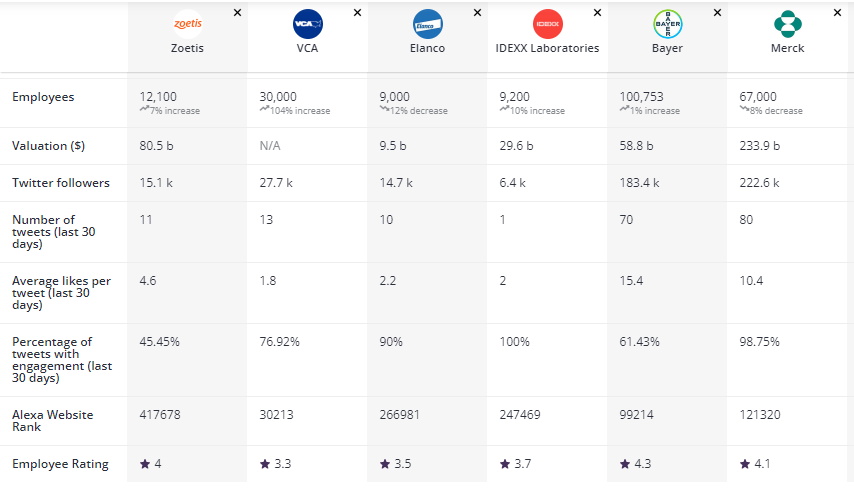This screenshot has width=854, height=493.
Task: Click the red IDEXX logo
Action: [x=547, y=23]
